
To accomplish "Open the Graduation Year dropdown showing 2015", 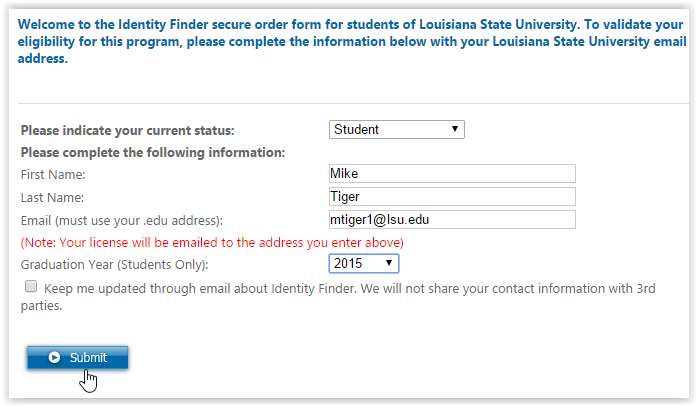I will [363, 263].
